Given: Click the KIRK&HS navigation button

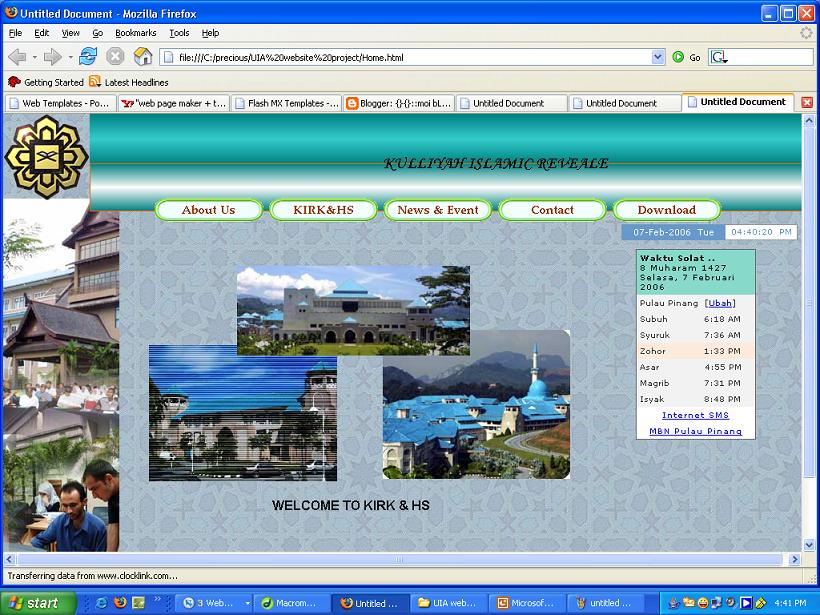Looking at the screenshot, I should coord(323,210).
